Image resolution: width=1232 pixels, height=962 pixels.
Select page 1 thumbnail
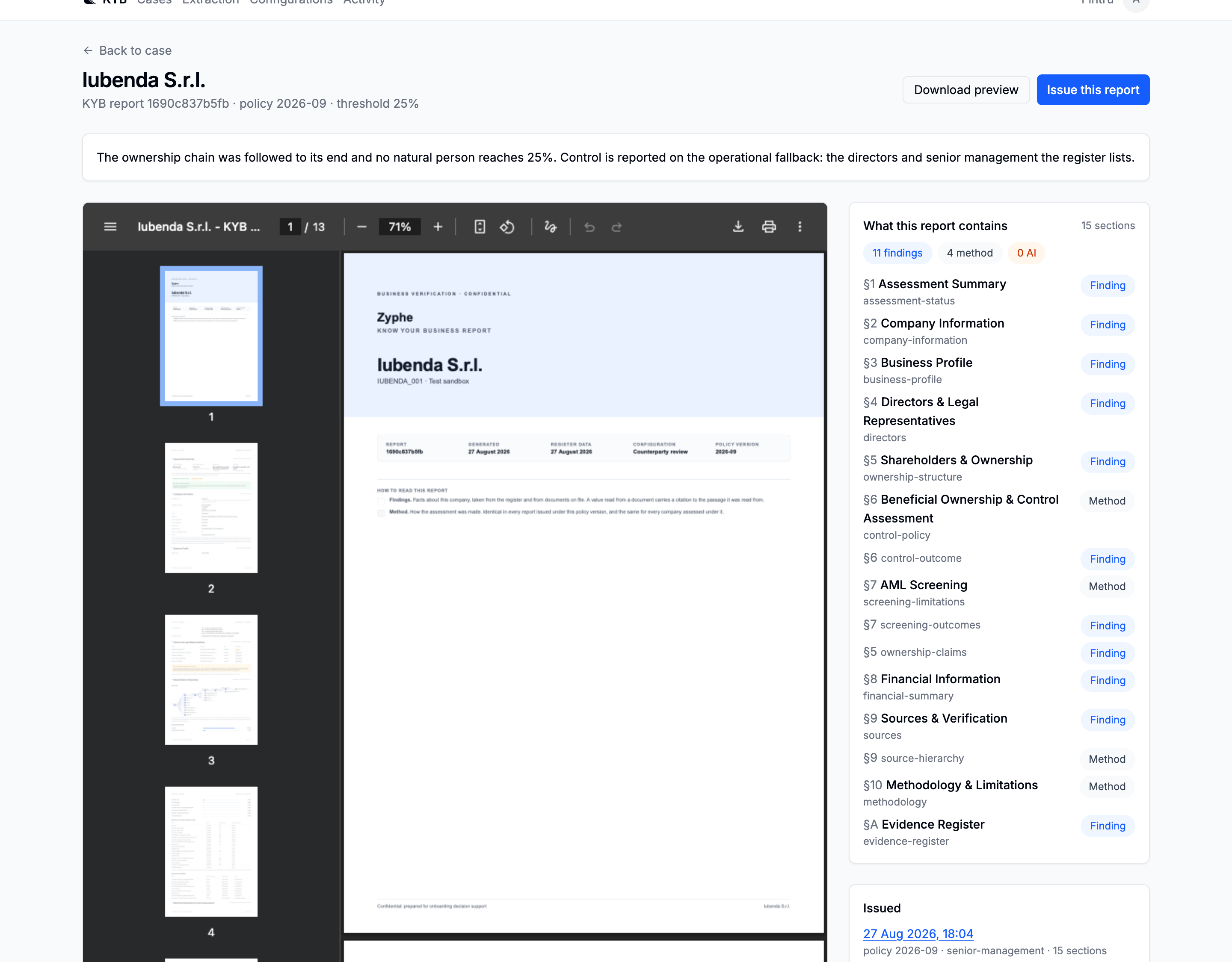tap(211, 336)
